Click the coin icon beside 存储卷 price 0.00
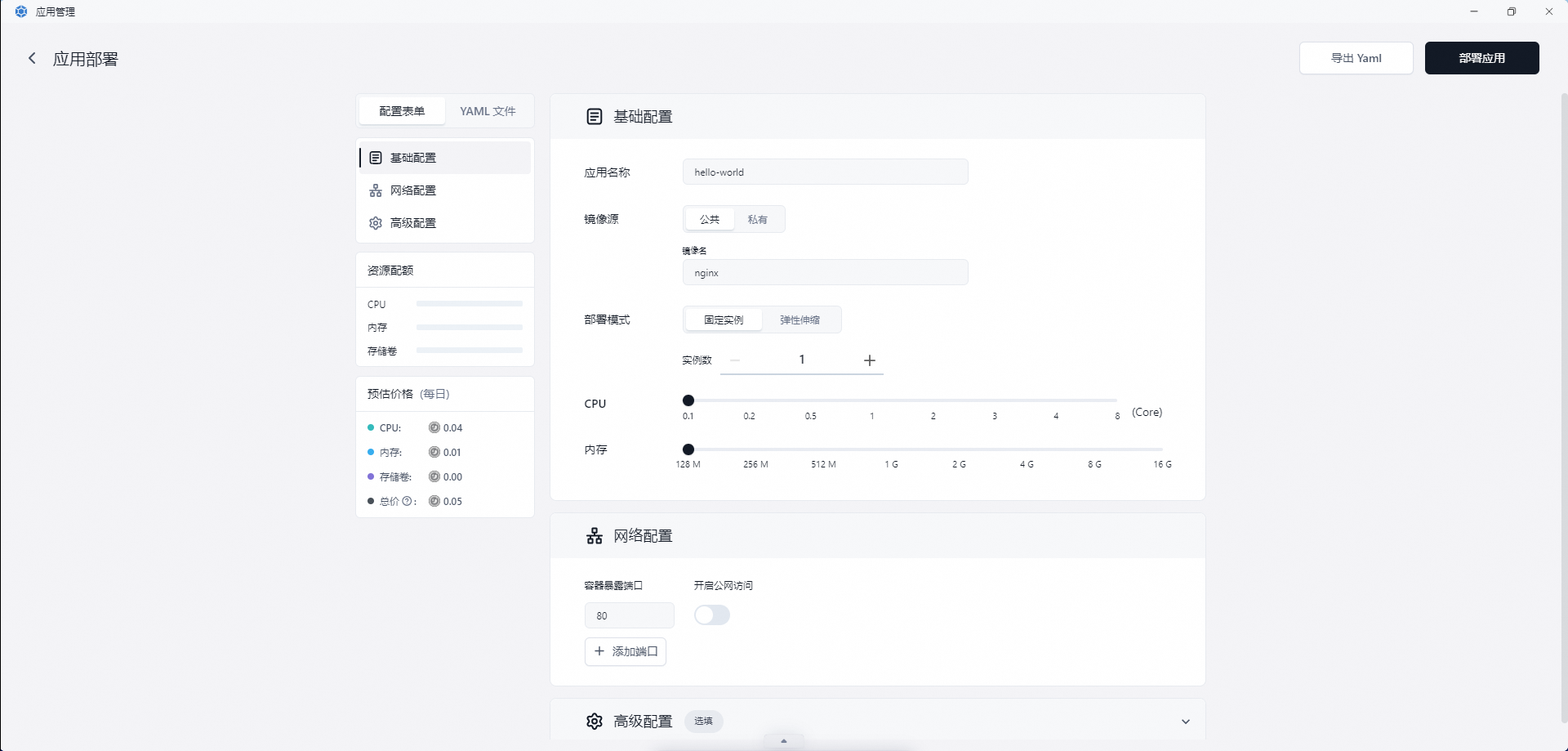 tap(434, 476)
